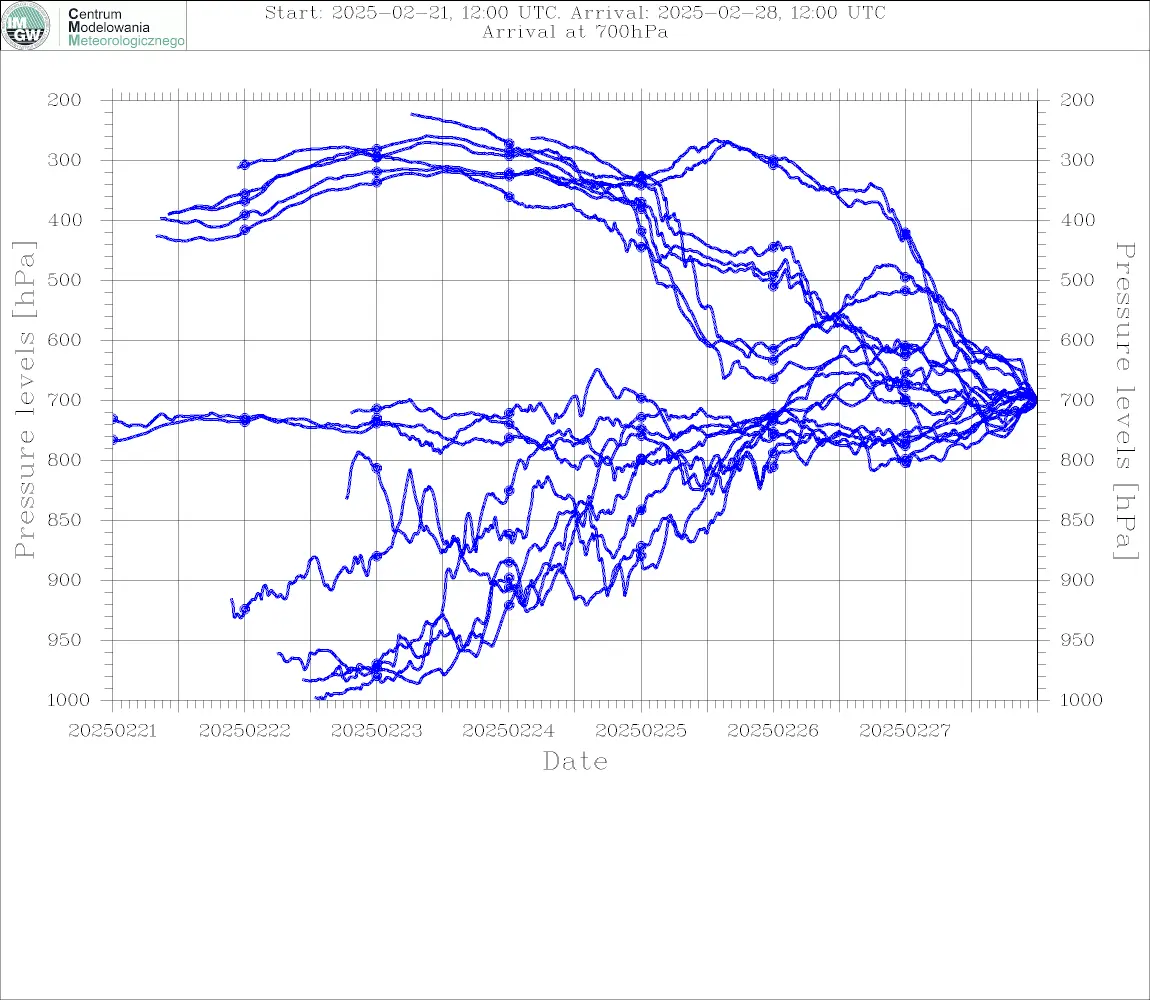This screenshot has height=1000, width=1150.
Task: Click the left axis 700 pressure label
Action: (x=64, y=400)
